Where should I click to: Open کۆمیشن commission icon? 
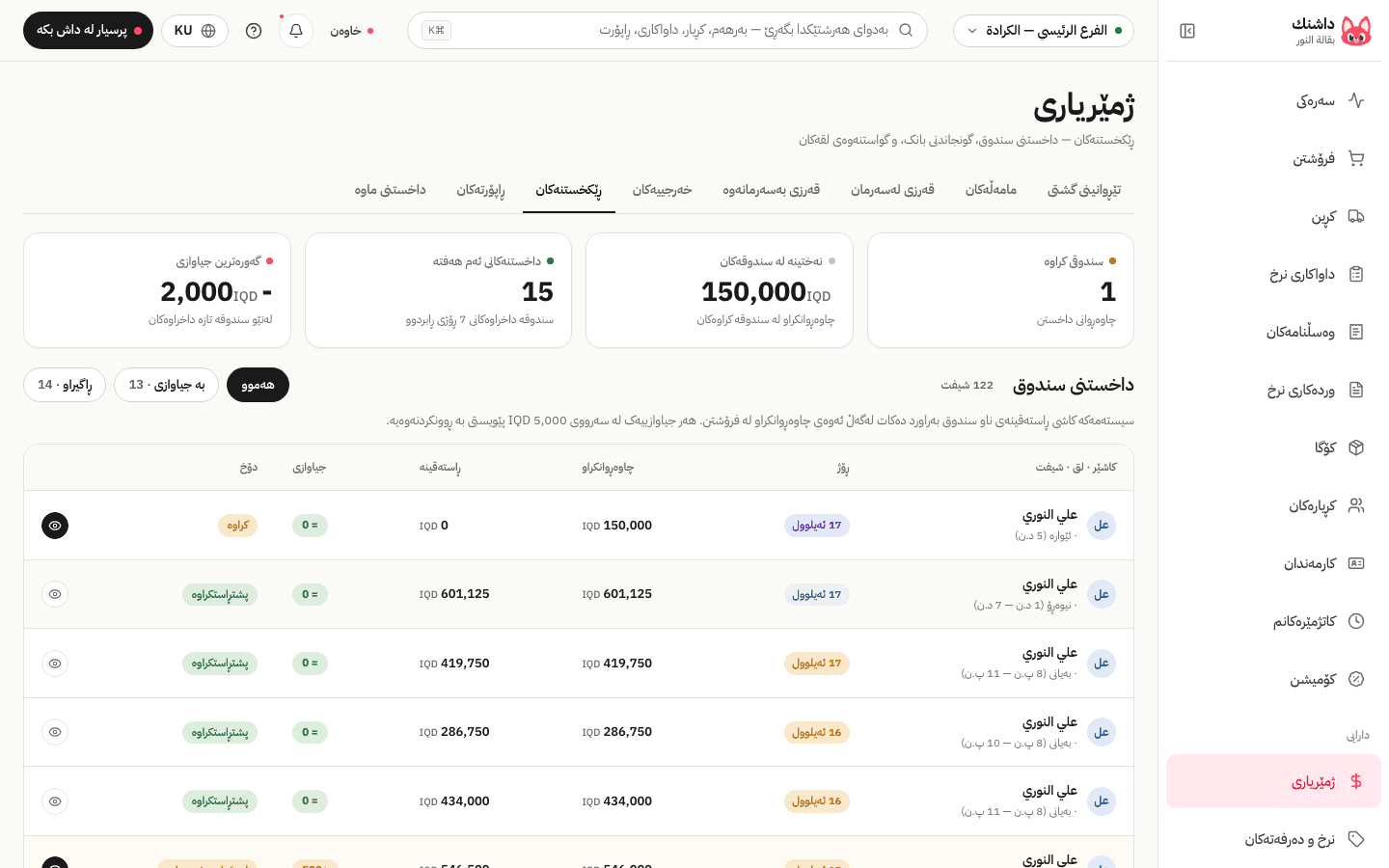pos(1356,679)
